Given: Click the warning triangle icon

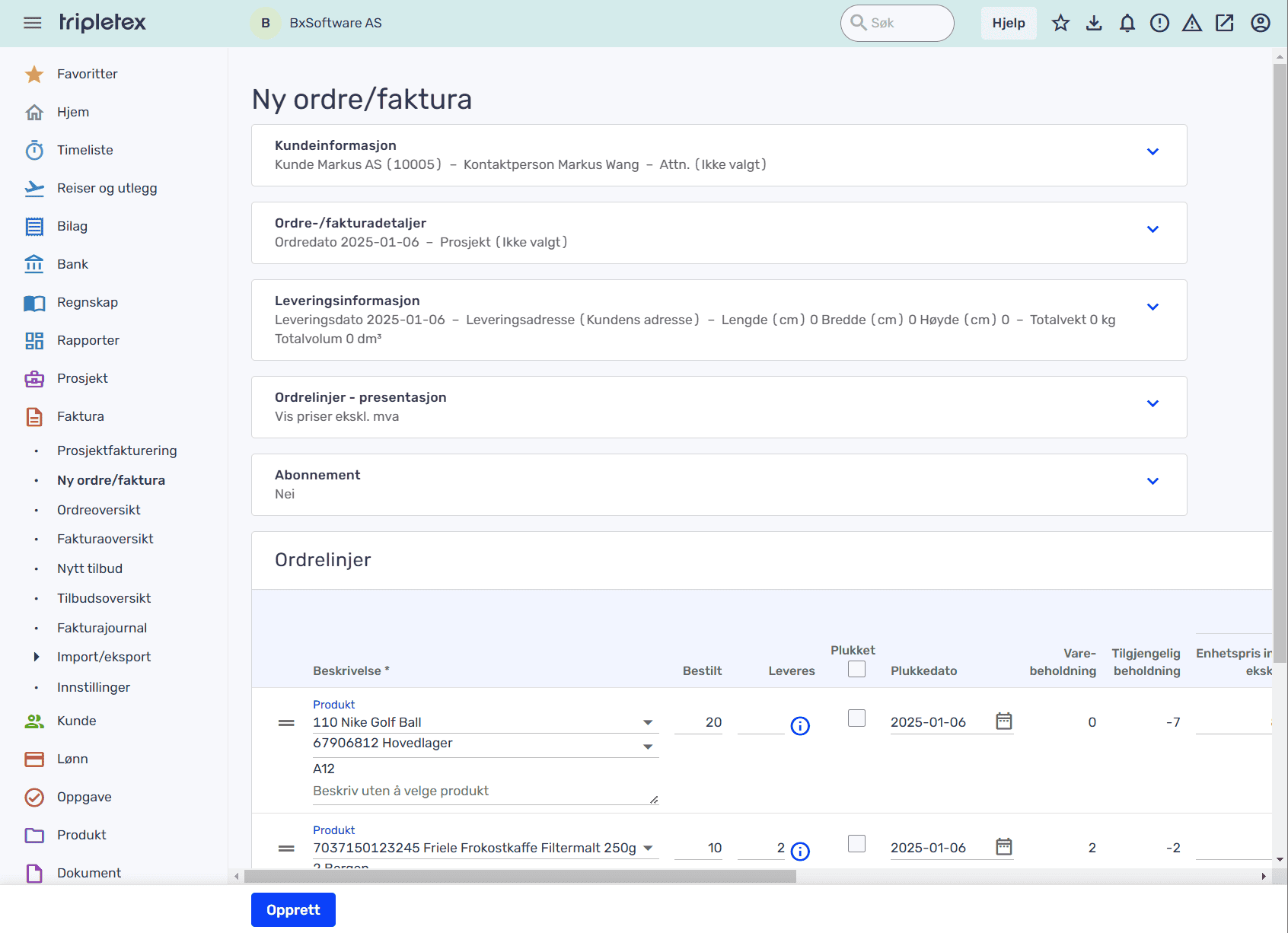Looking at the screenshot, I should click(x=1191, y=23).
